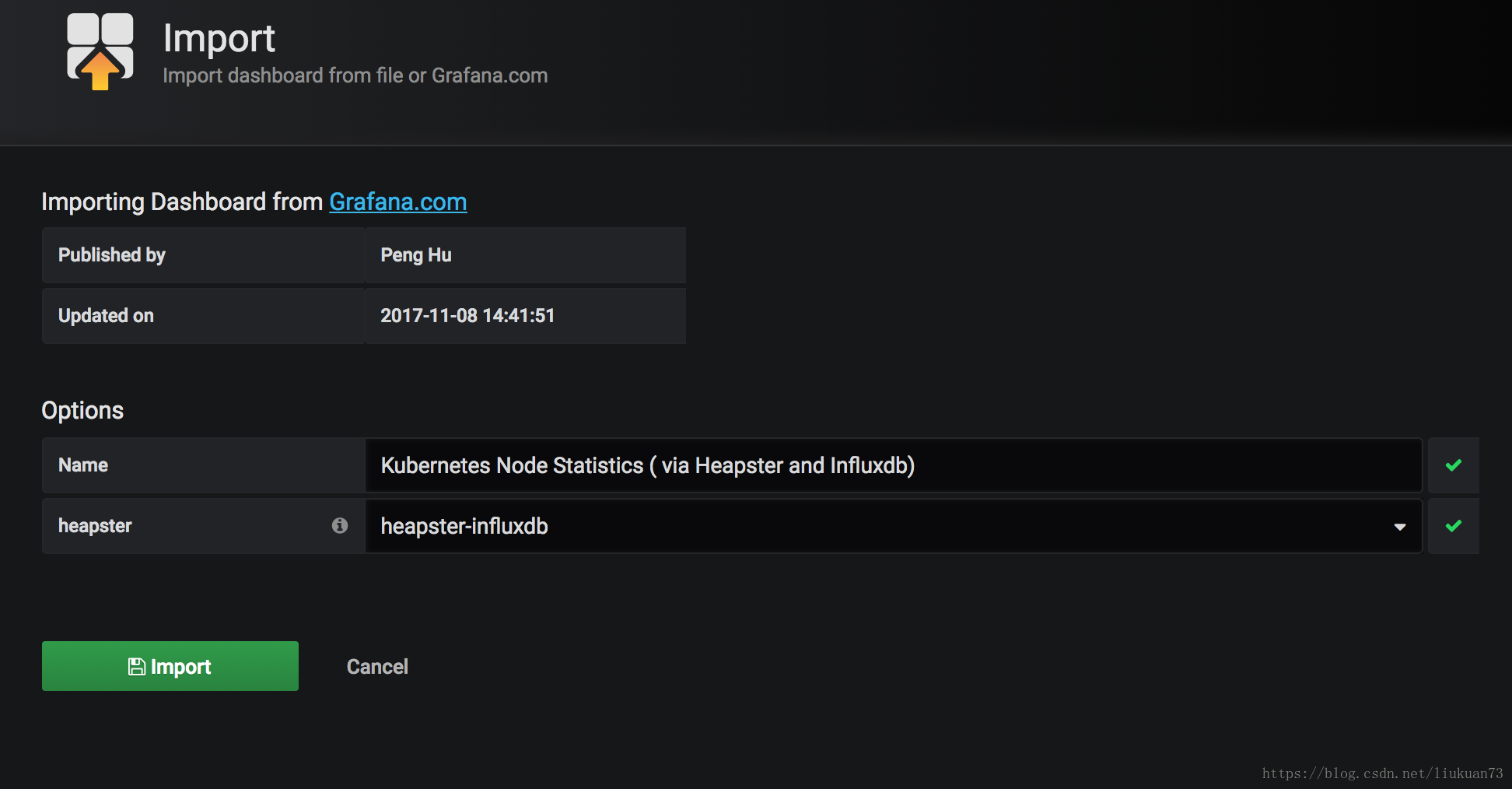The width and height of the screenshot is (1512, 789).
Task: Click the Import dashboard logo icon
Action: 100,51
